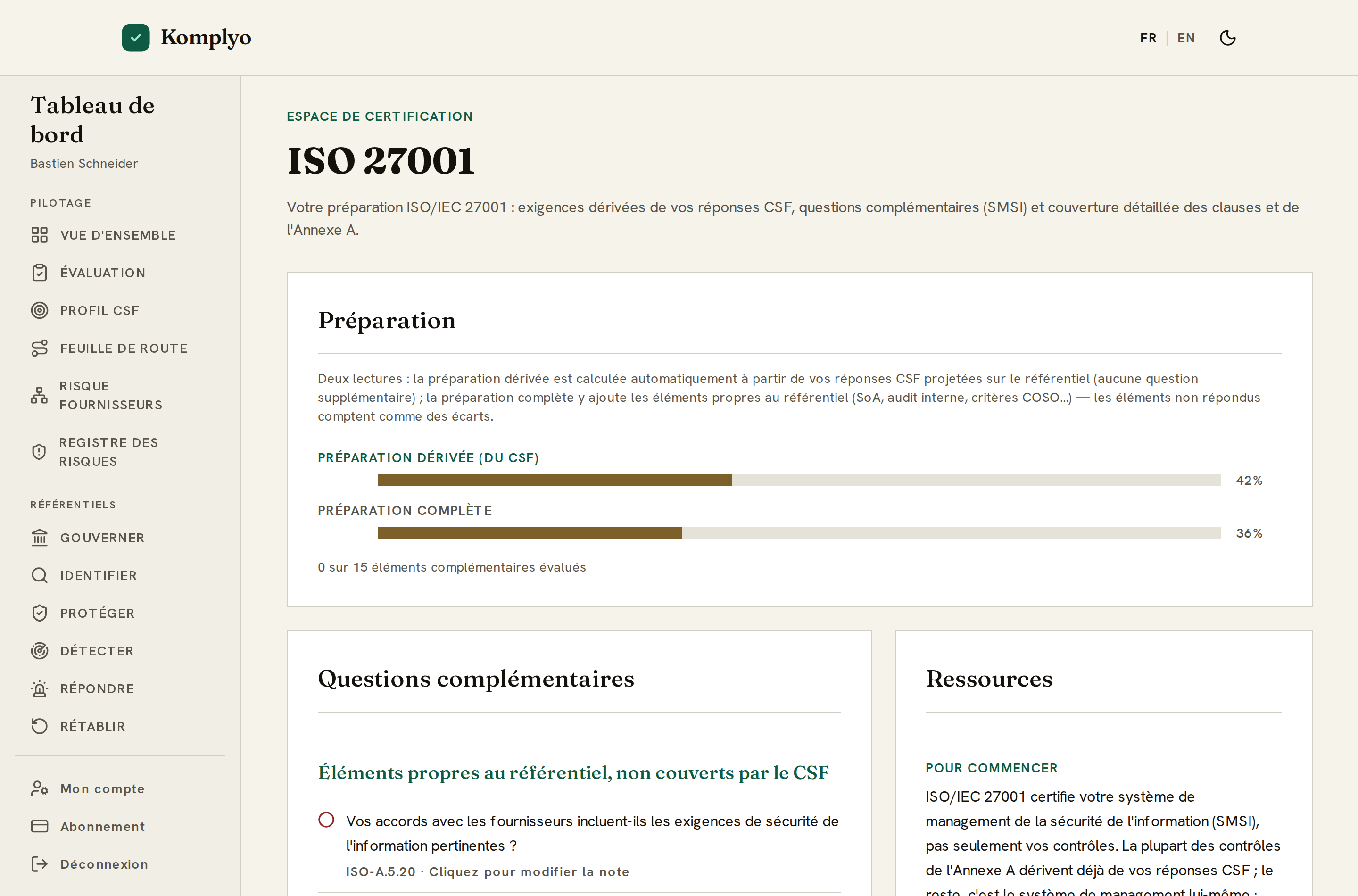Viewport: 1358px width, 896px height.
Task: Click the '36%' percentage value
Action: click(x=1249, y=532)
